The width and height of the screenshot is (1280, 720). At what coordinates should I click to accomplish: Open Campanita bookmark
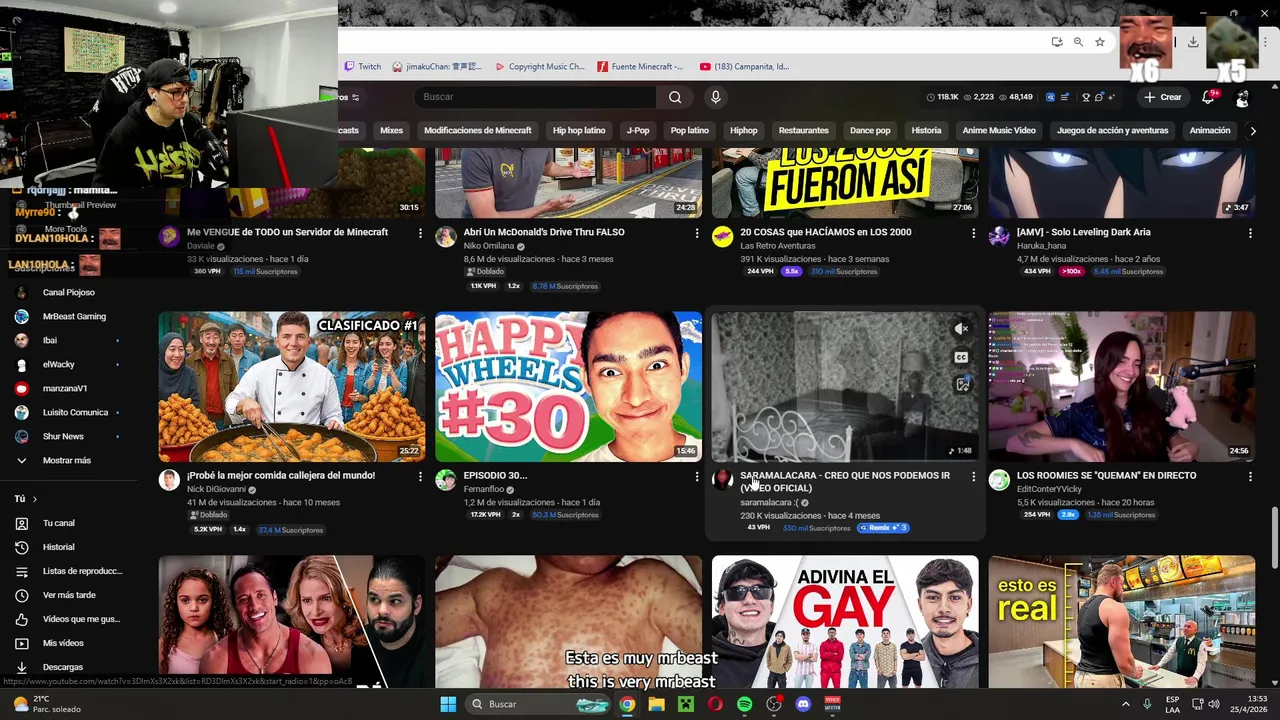coord(745,67)
